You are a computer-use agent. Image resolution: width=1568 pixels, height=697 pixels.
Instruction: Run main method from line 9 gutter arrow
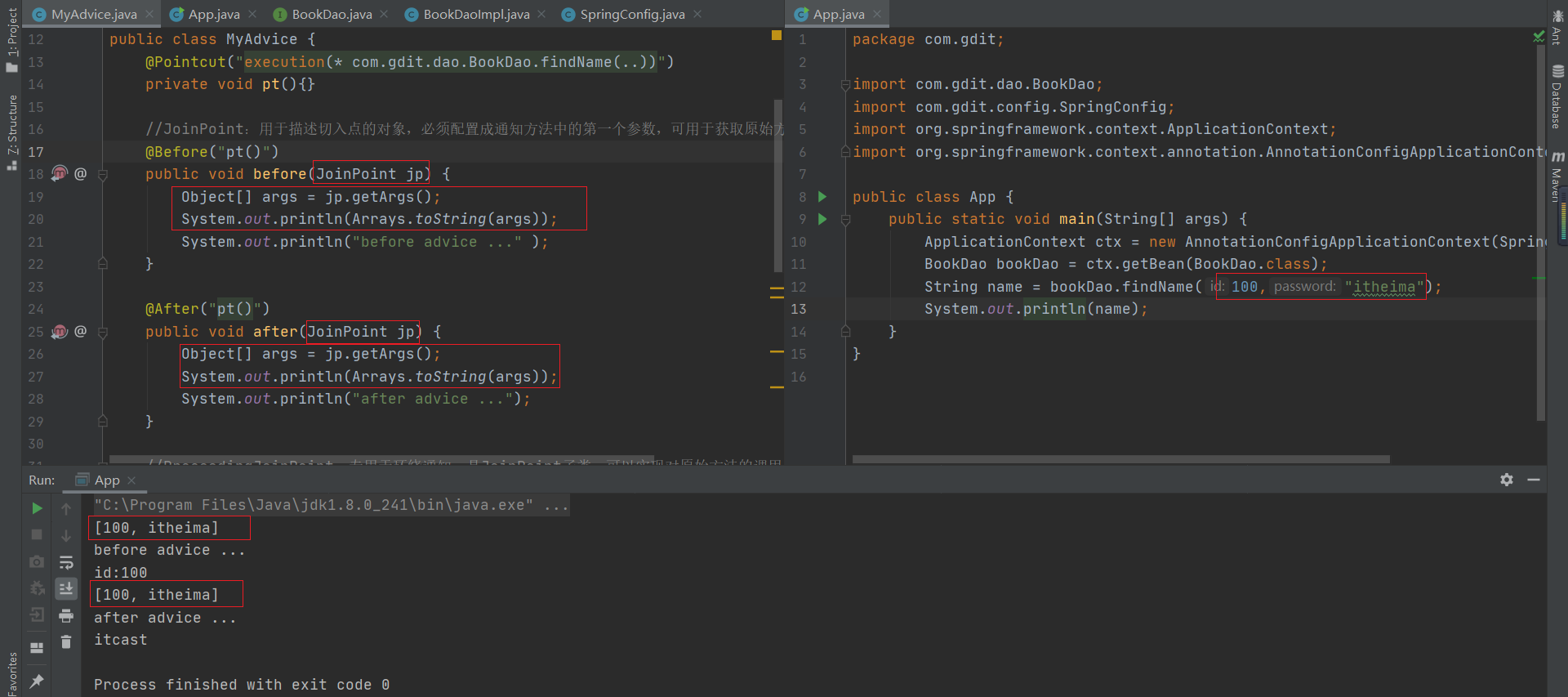[x=822, y=219]
